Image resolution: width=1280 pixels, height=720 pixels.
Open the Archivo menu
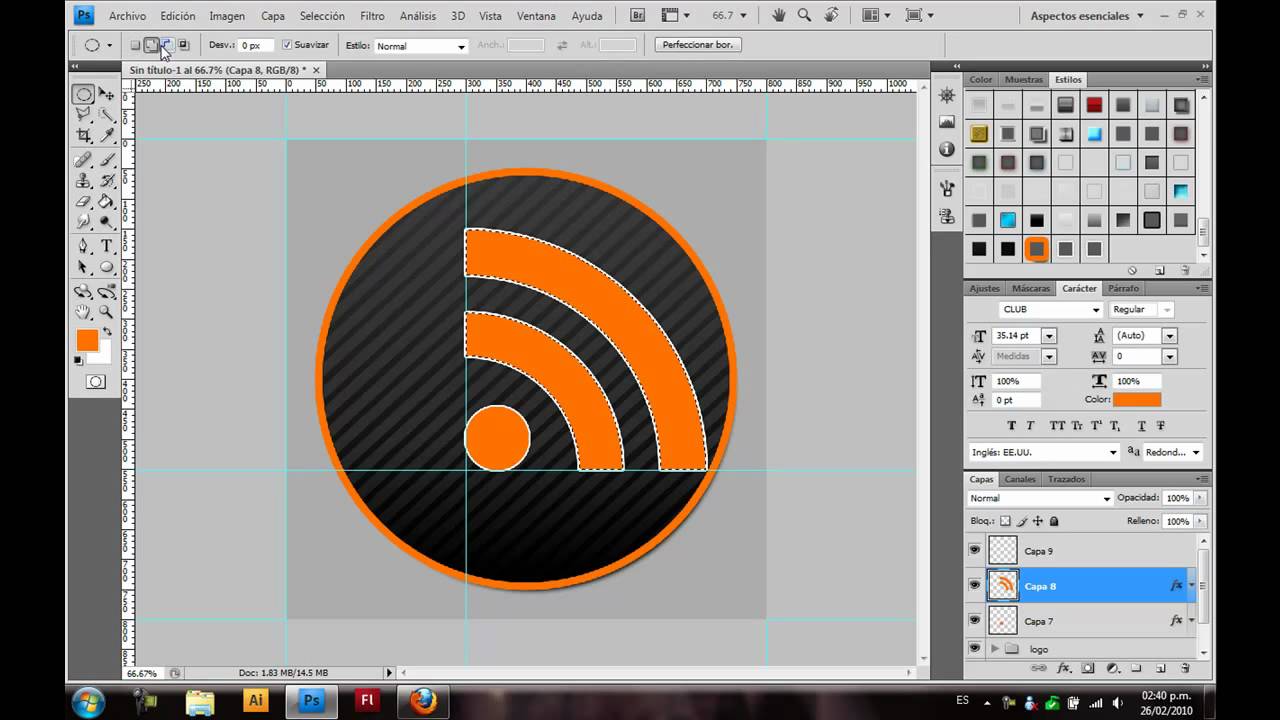(x=127, y=16)
